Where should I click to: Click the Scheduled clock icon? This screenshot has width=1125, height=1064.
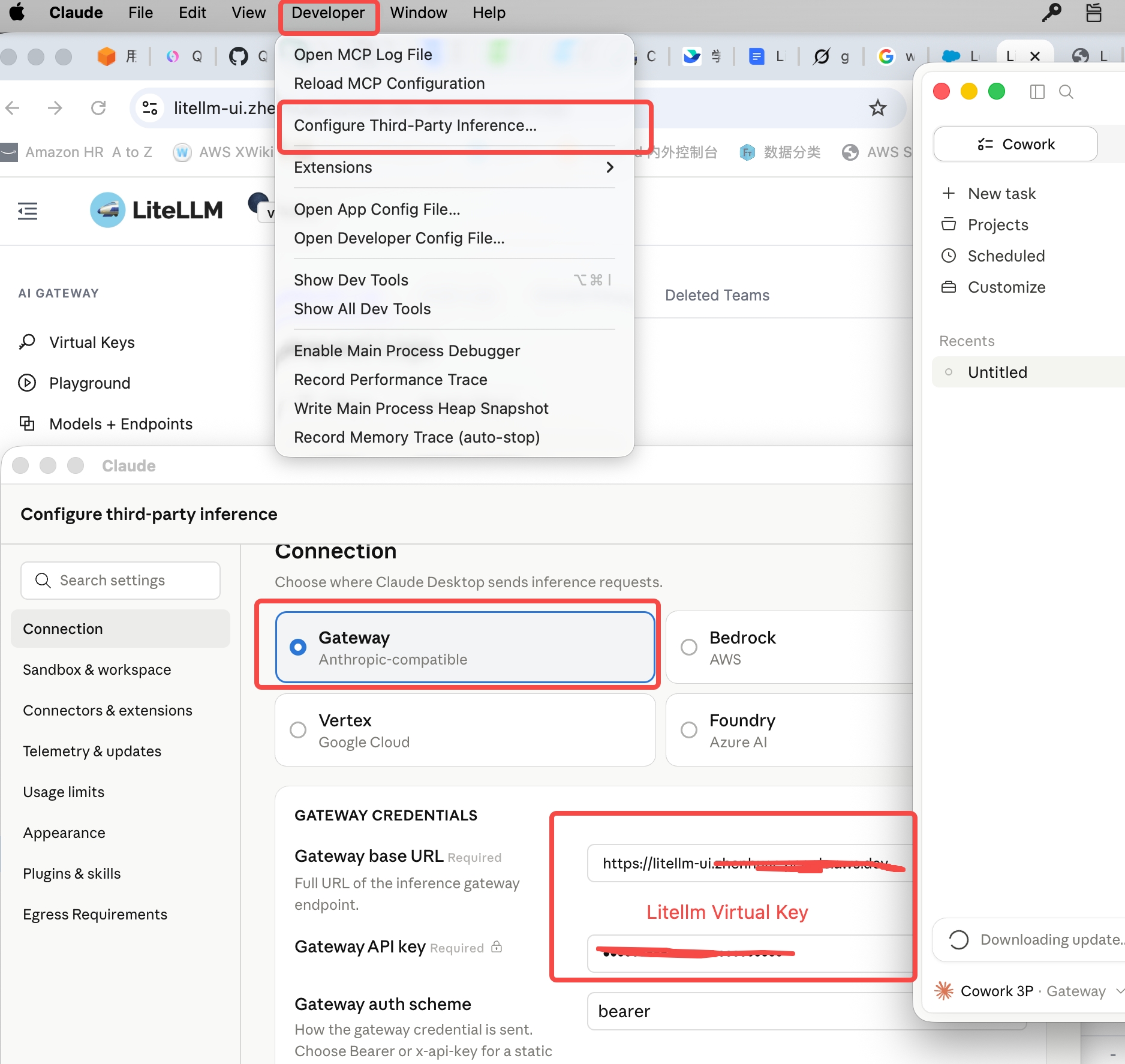click(x=949, y=256)
